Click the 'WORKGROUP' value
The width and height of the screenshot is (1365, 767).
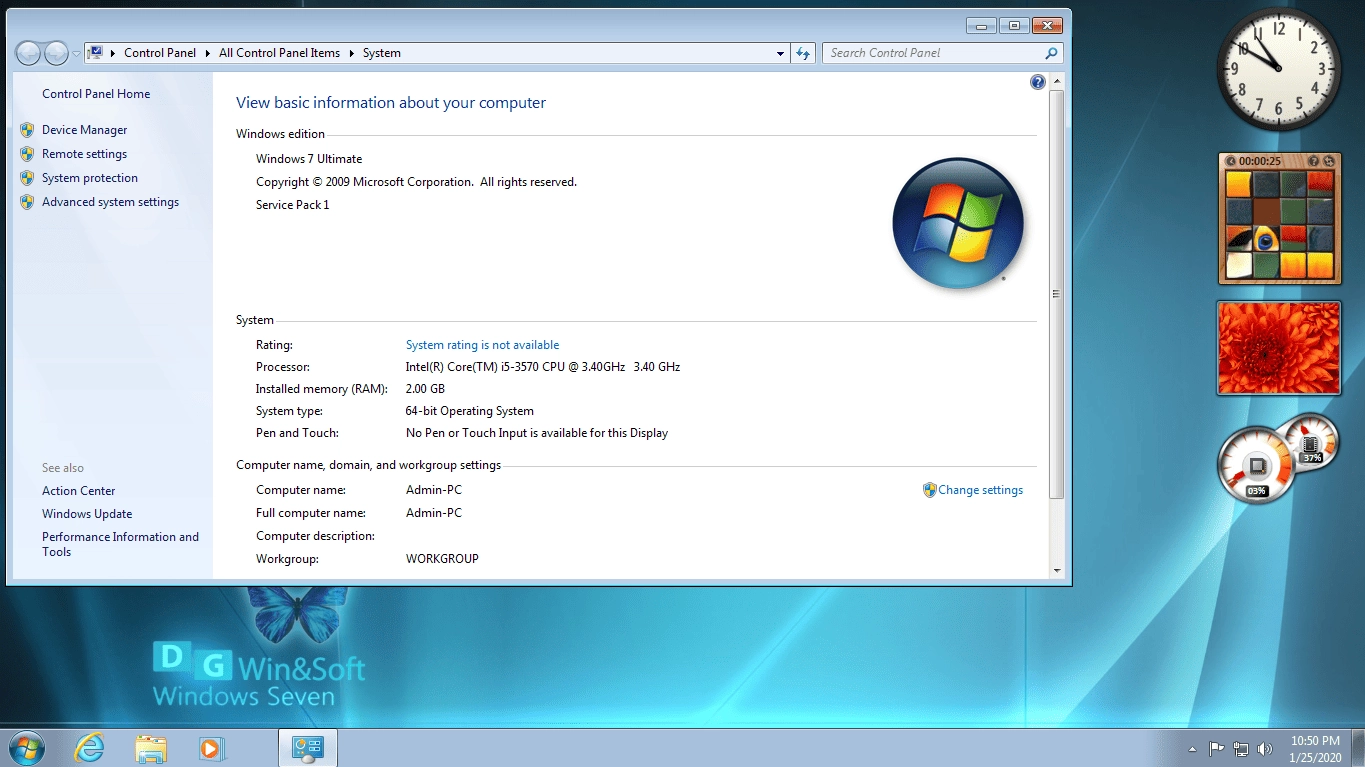click(x=442, y=559)
